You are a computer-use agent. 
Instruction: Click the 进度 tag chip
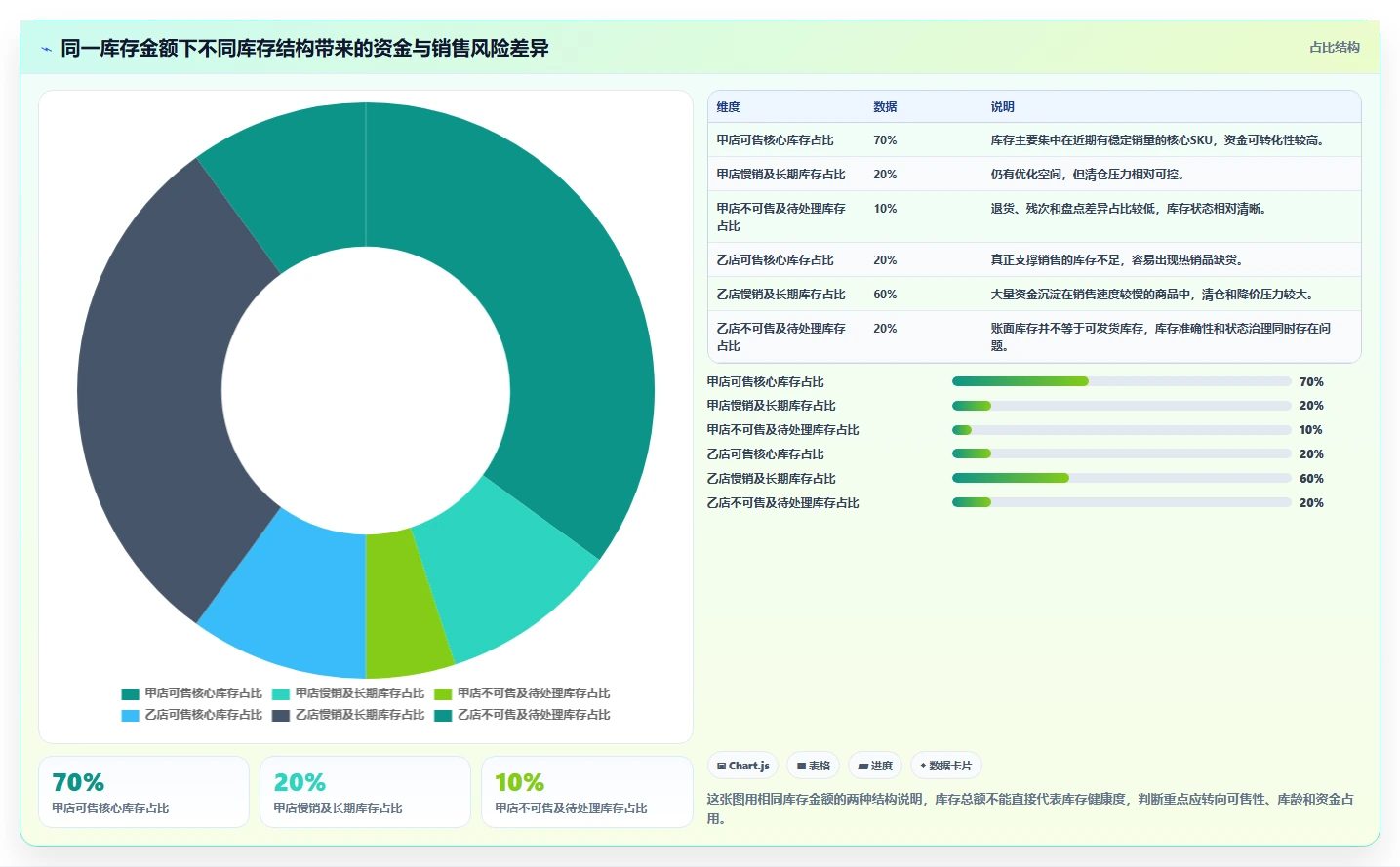[875, 766]
